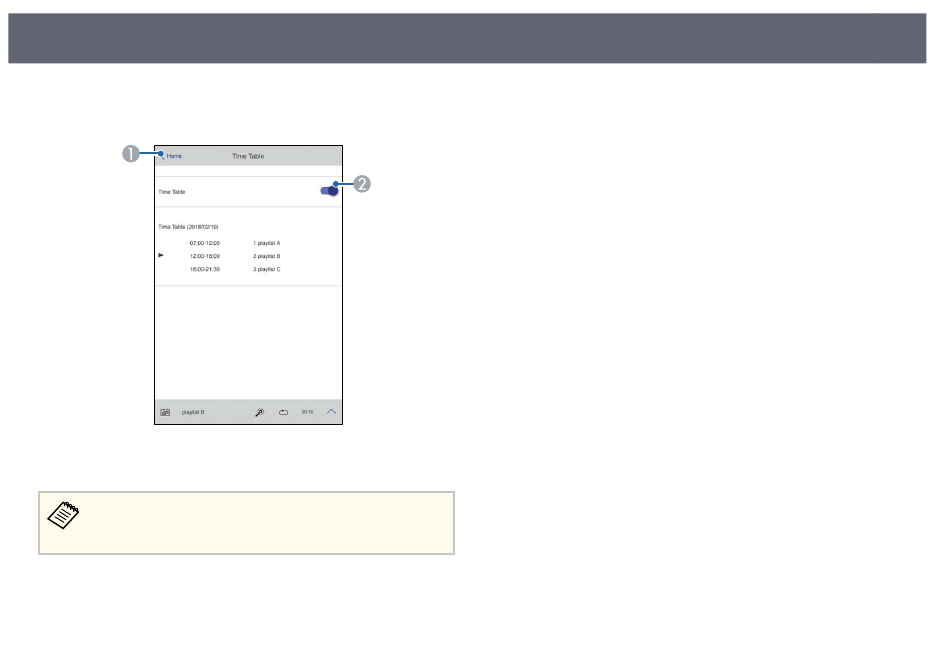Open entry '1 playlist A'
Screen dimensions: 950x660
tap(267, 243)
